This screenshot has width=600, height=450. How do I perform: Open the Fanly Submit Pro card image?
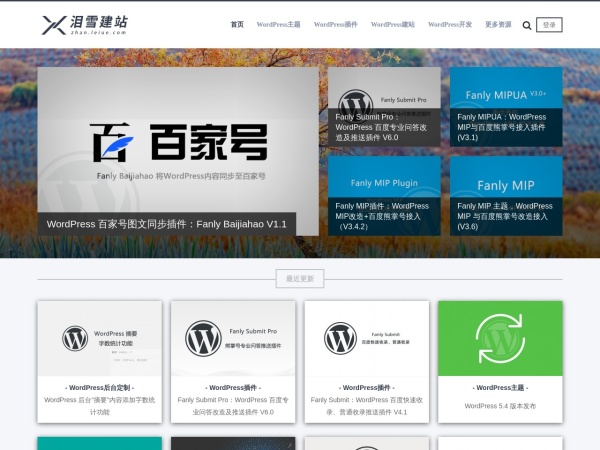click(233, 338)
